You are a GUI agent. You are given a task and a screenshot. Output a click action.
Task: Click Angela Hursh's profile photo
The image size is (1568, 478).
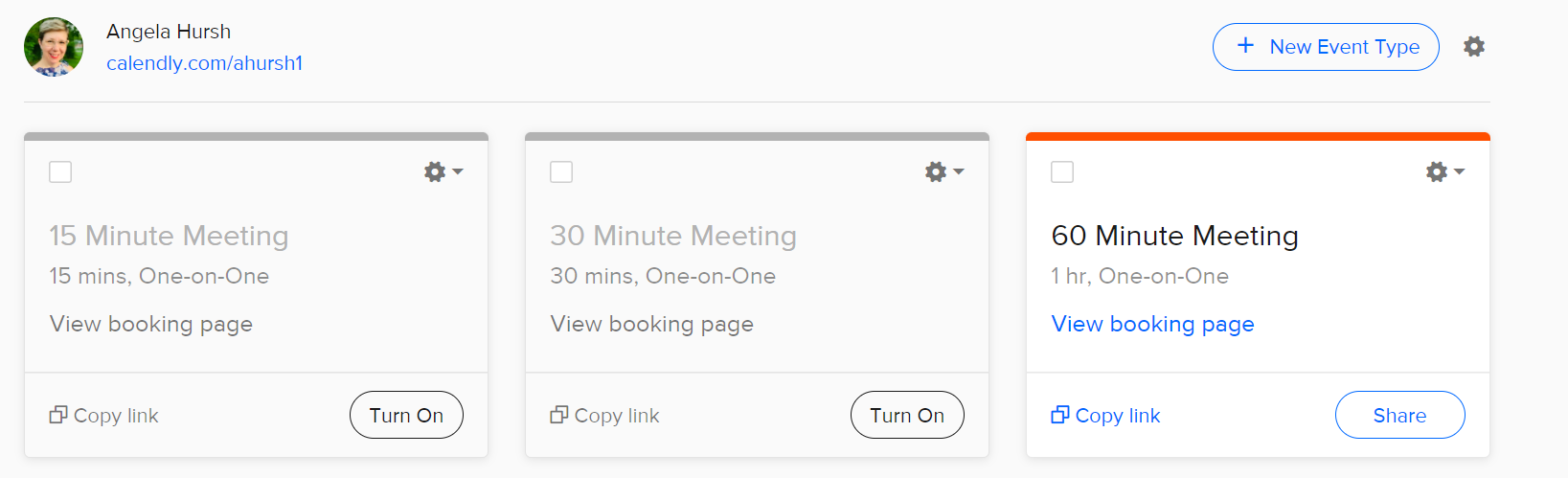54,47
